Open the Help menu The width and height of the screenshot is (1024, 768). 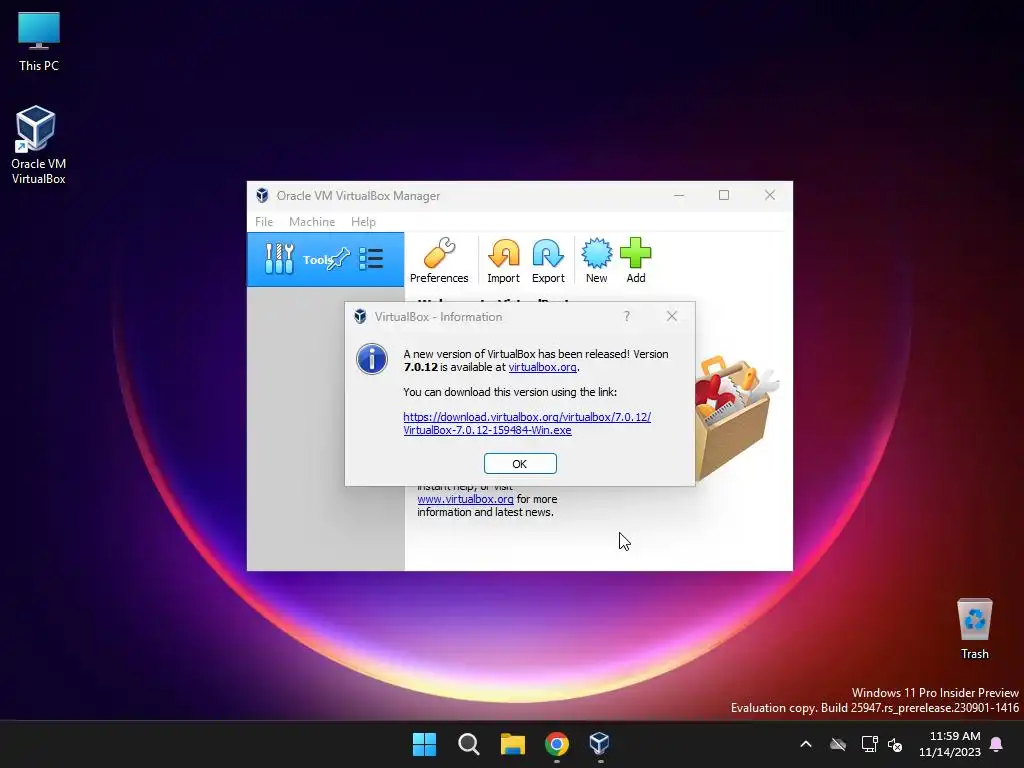(x=363, y=222)
